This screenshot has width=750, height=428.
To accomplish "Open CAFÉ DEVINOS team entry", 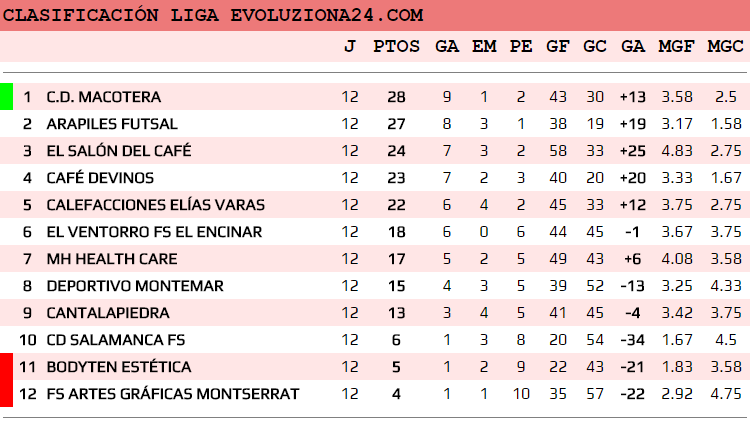I will pos(100,178).
